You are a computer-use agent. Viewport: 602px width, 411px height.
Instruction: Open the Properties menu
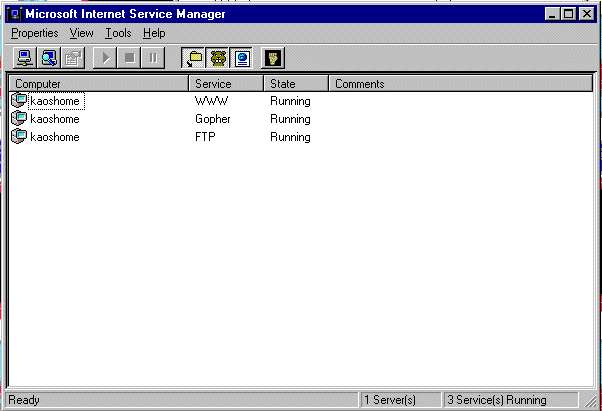pyautogui.click(x=35, y=33)
